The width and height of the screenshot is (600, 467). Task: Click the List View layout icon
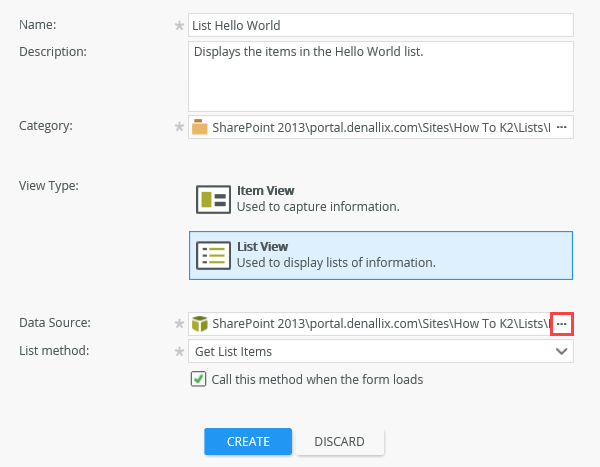tap(213, 255)
